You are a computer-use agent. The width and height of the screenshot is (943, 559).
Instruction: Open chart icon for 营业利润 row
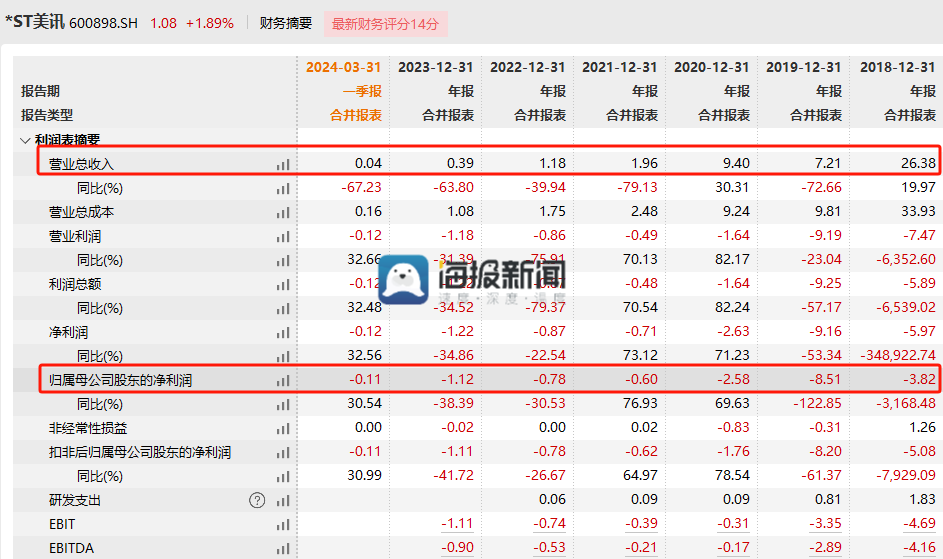pos(283,236)
